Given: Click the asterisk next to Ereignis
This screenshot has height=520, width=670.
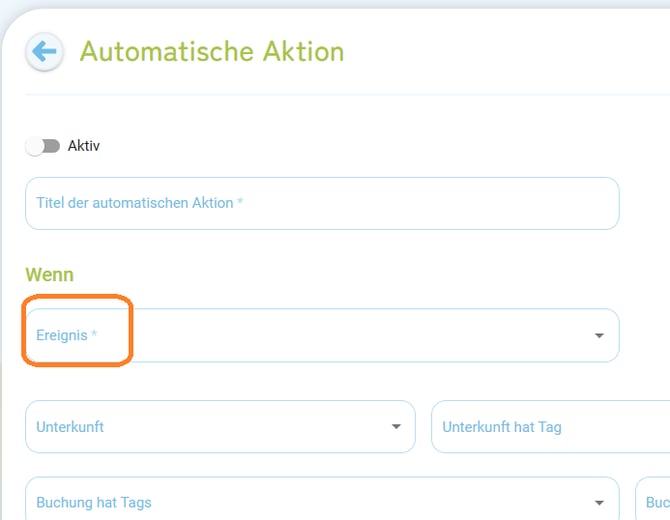Looking at the screenshot, I should click(x=95, y=335).
